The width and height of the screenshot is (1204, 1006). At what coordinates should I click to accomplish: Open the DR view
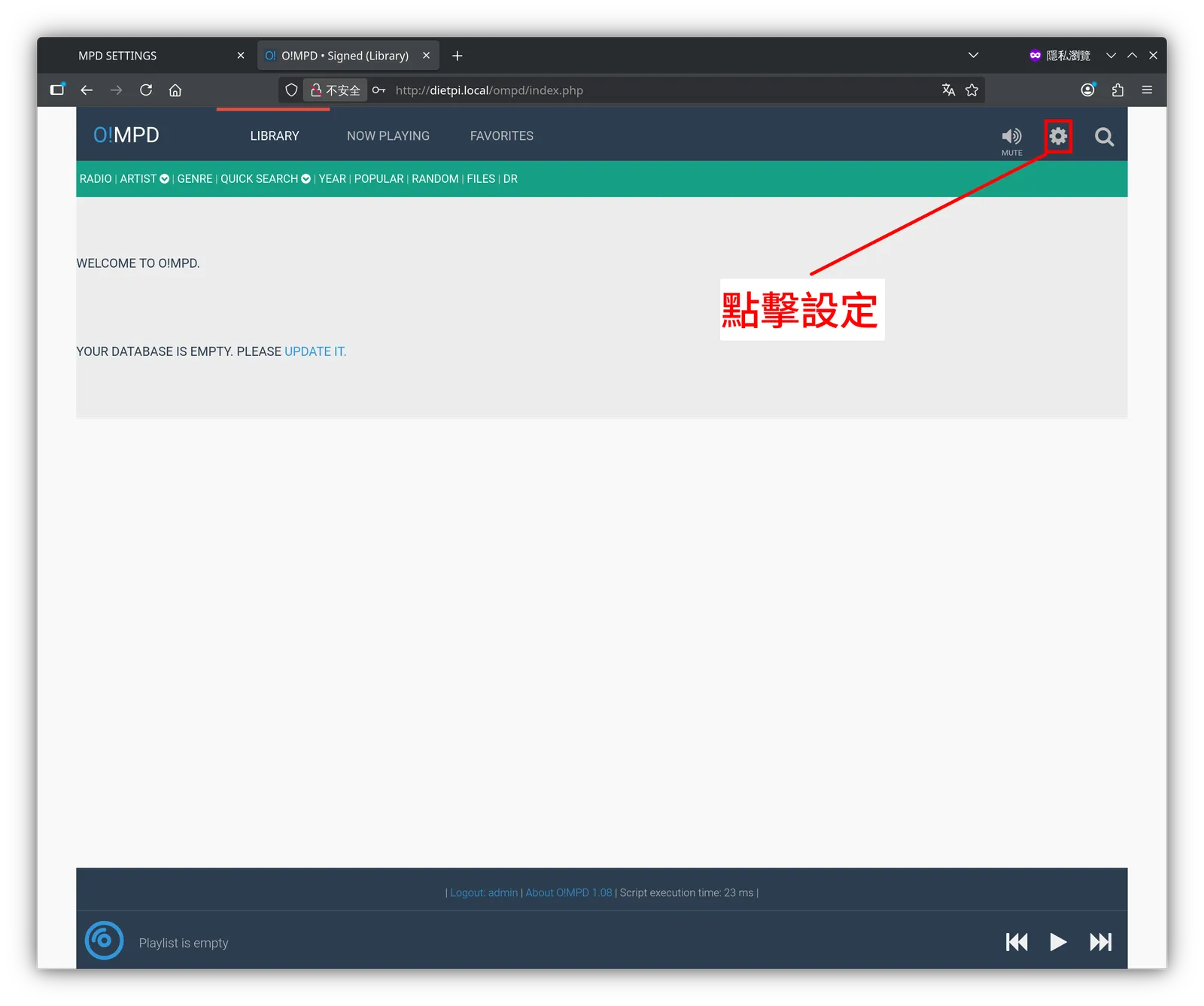[510, 179]
